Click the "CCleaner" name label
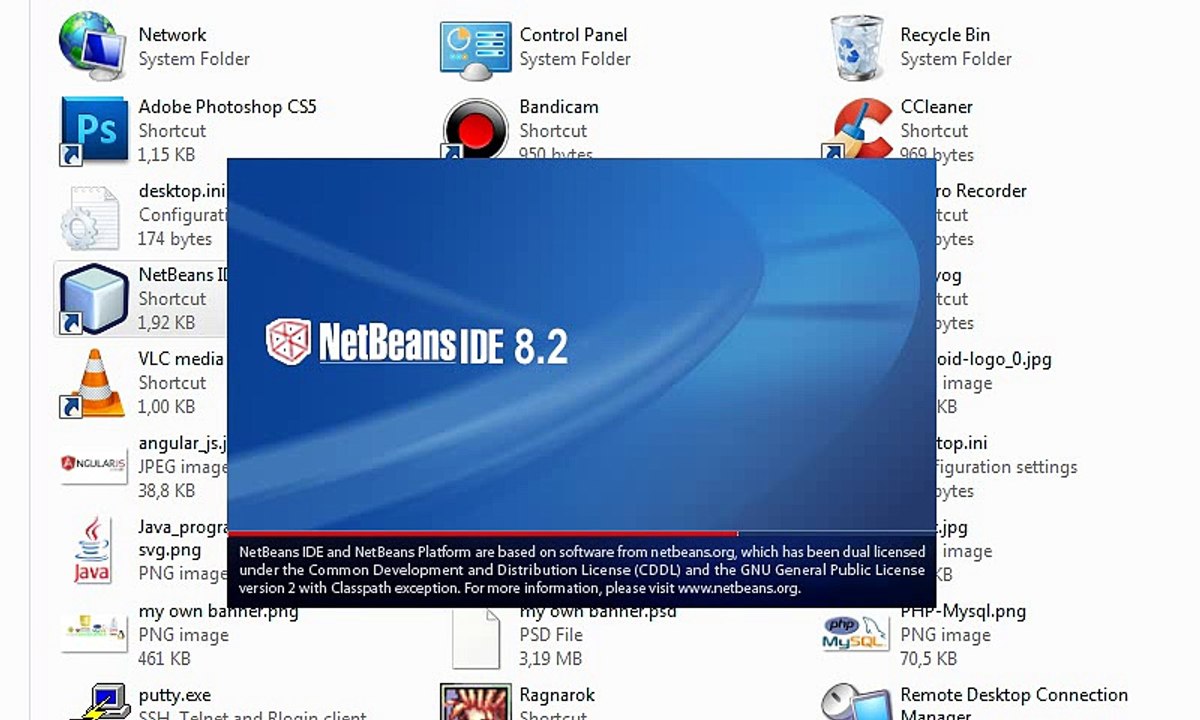1200x720 pixels. 936,107
